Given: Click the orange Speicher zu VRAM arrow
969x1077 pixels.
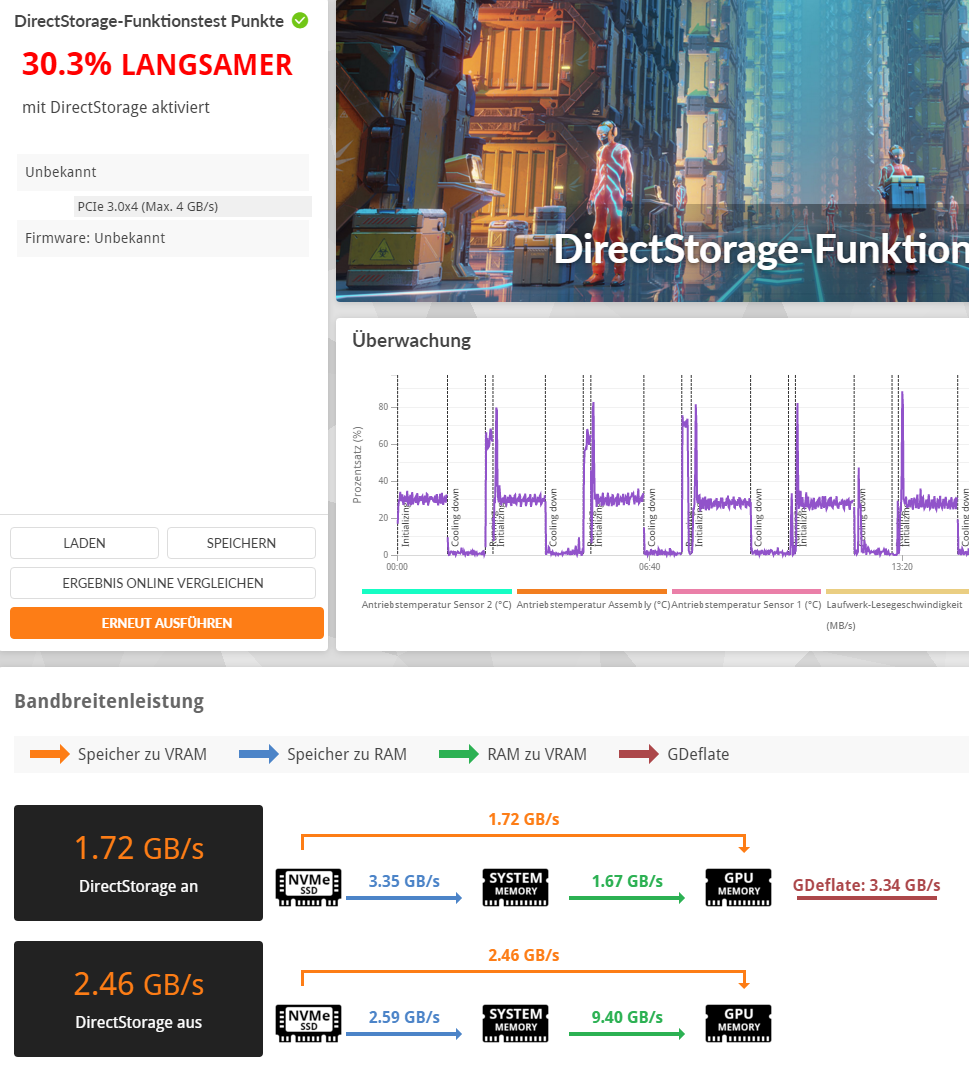Looking at the screenshot, I should coord(49,754).
